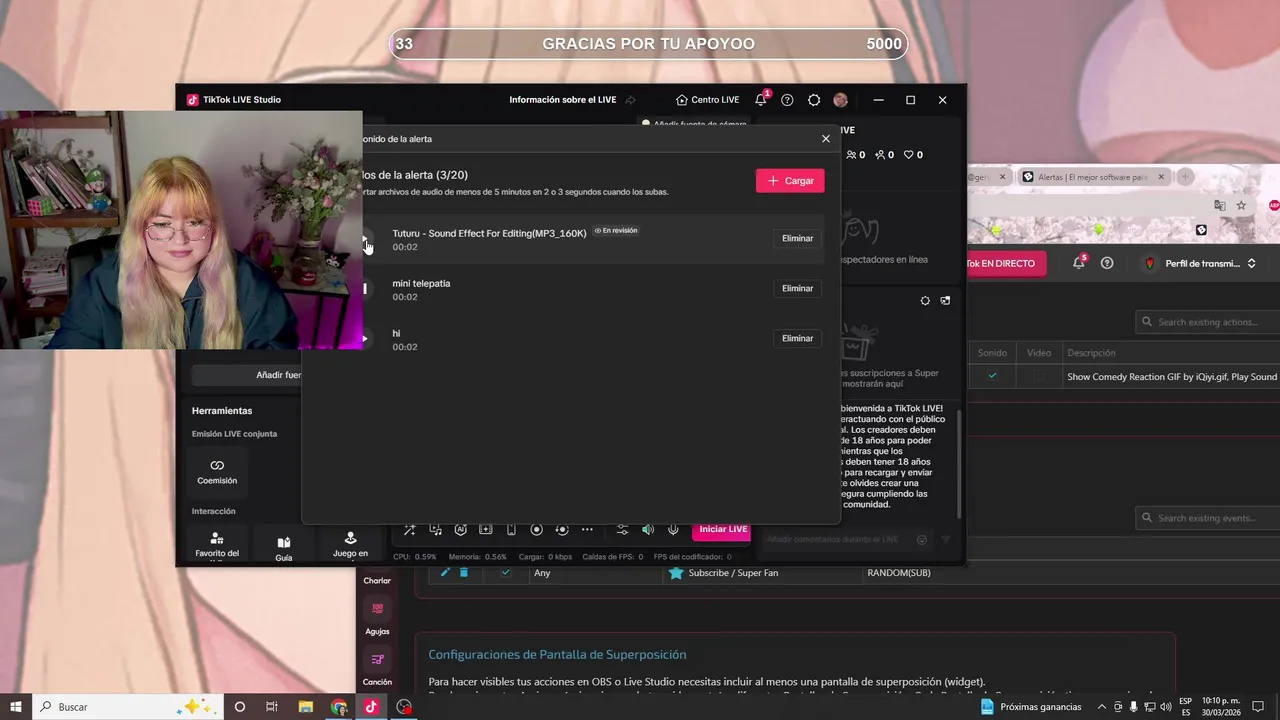Start recording with the record icon
This screenshot has height=720, width=1280.
pos(536,529)
